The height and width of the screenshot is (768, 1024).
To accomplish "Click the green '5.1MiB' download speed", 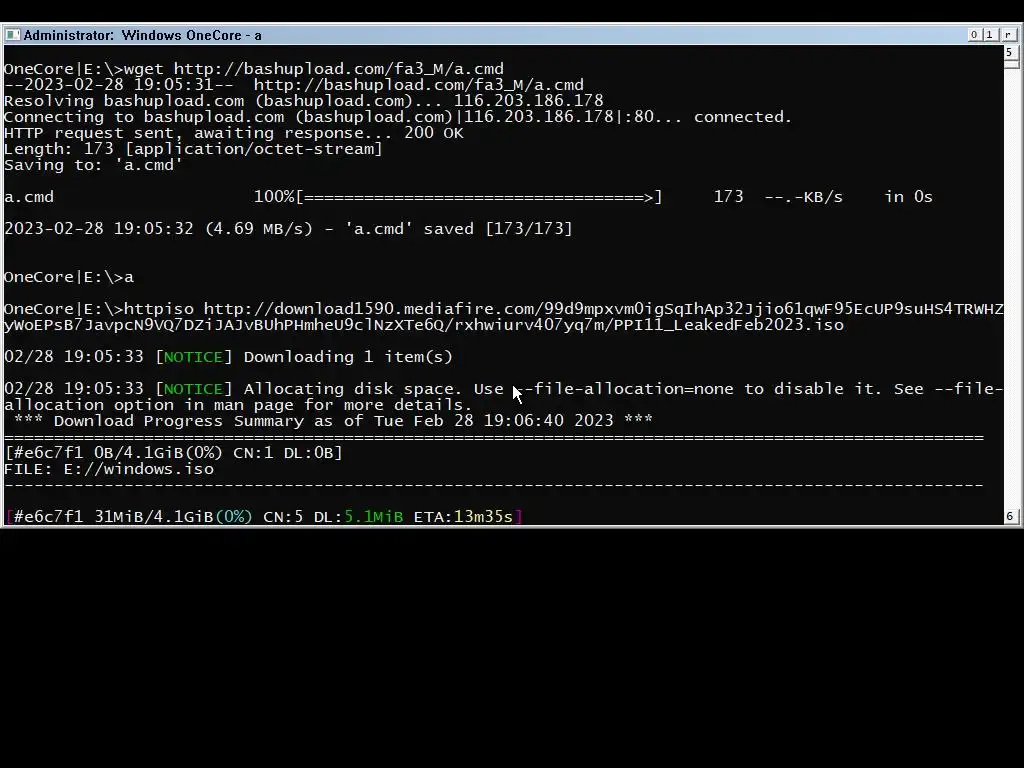I will (374, 517).
